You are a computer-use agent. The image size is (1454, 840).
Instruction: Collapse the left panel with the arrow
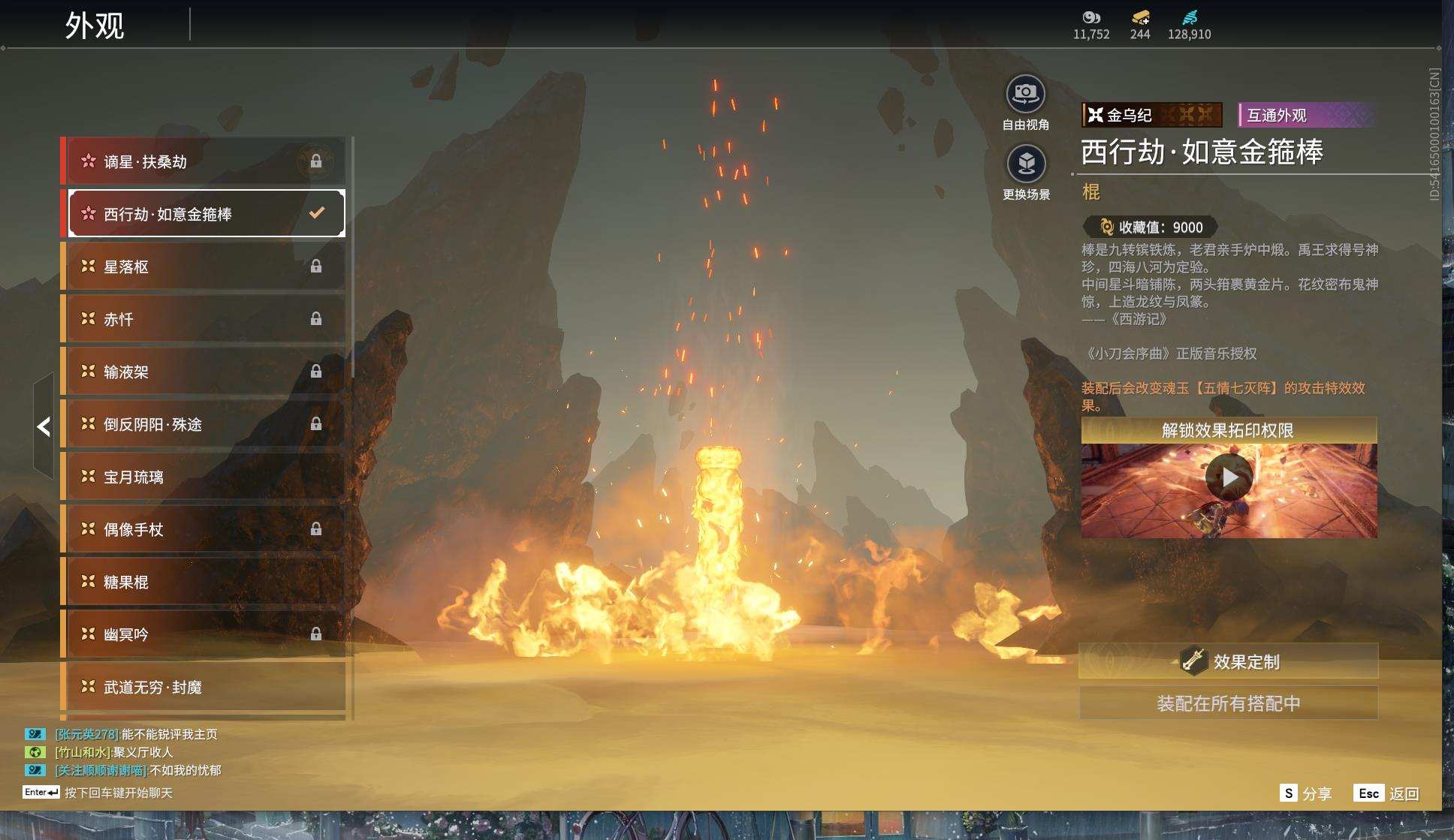tap(44, 426)
